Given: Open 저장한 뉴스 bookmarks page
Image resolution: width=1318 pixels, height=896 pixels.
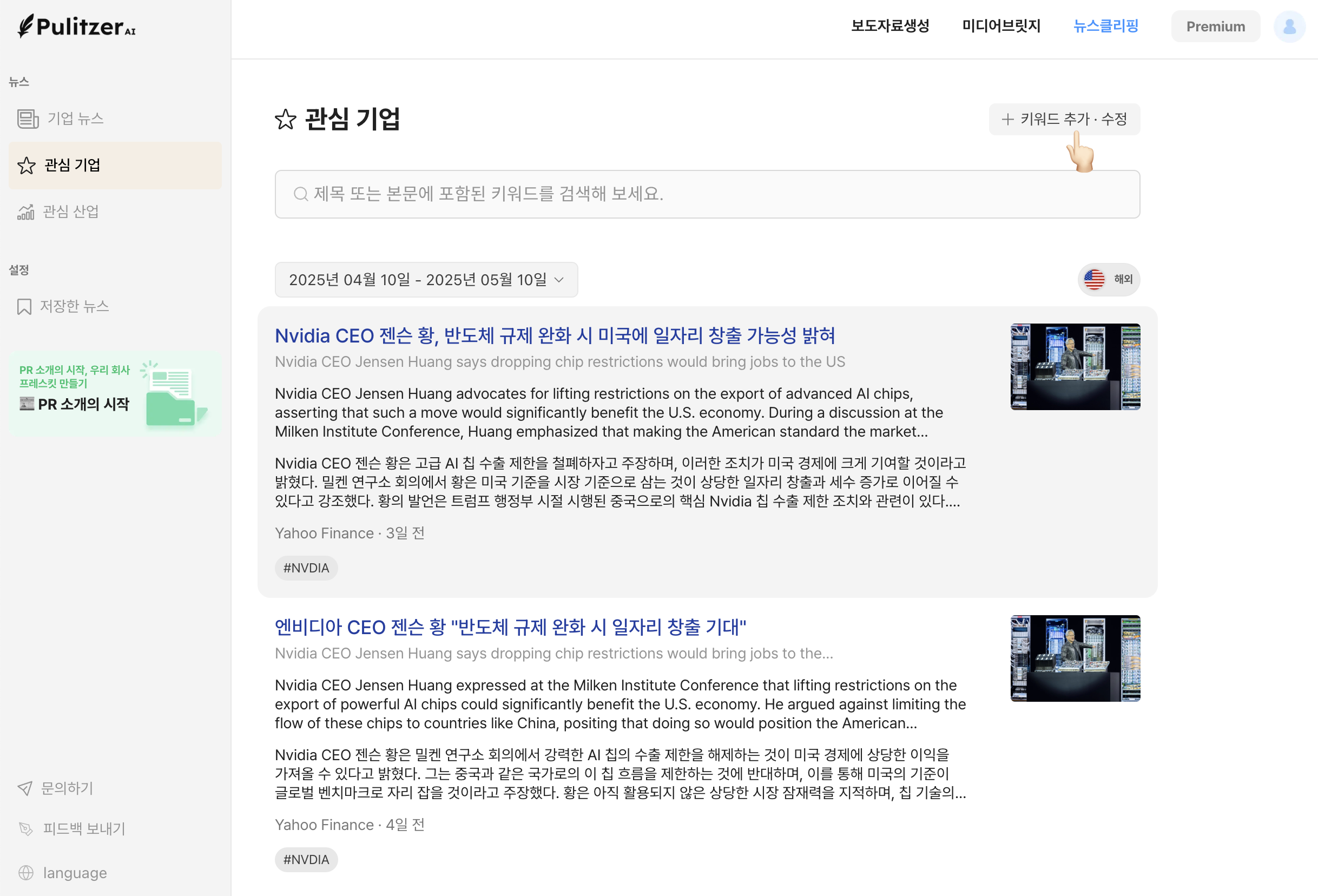Looking at the screenshot, I should click(62, 306).
